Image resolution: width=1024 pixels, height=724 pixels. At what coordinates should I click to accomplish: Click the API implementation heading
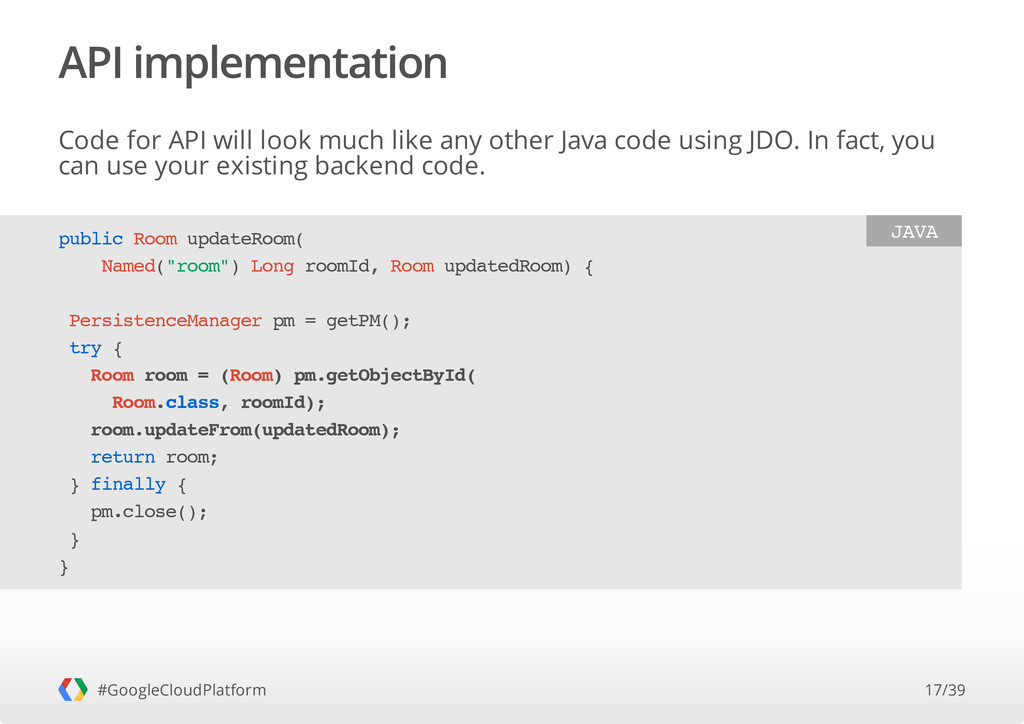253,63
